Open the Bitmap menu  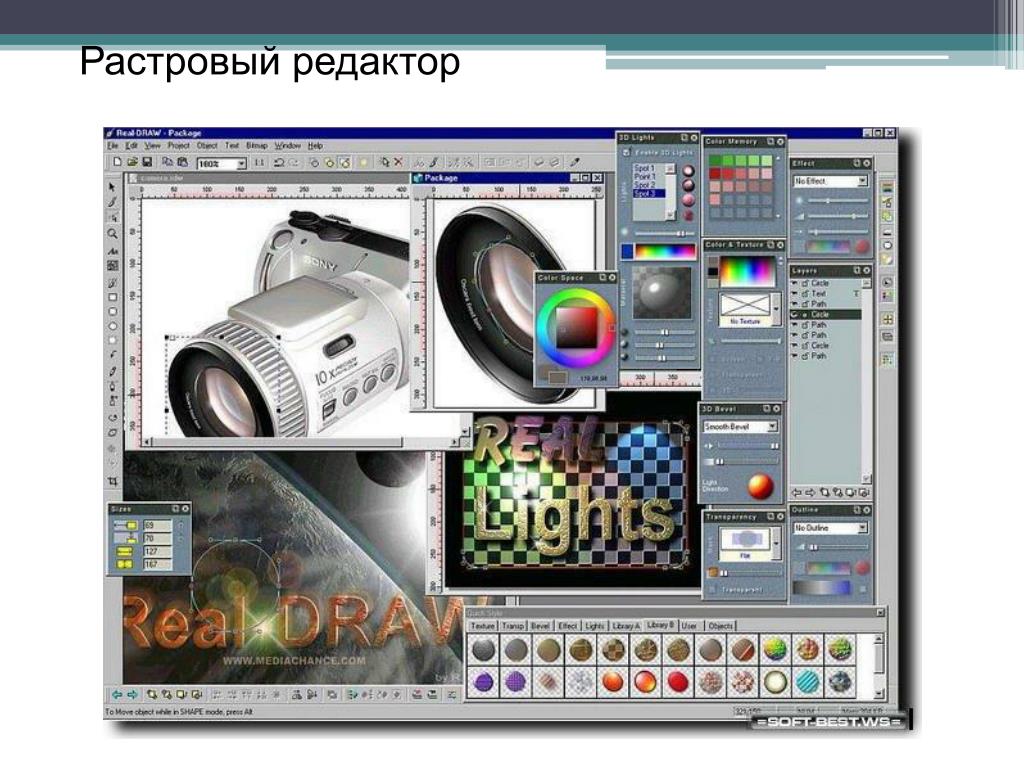[x=257, y=146]
